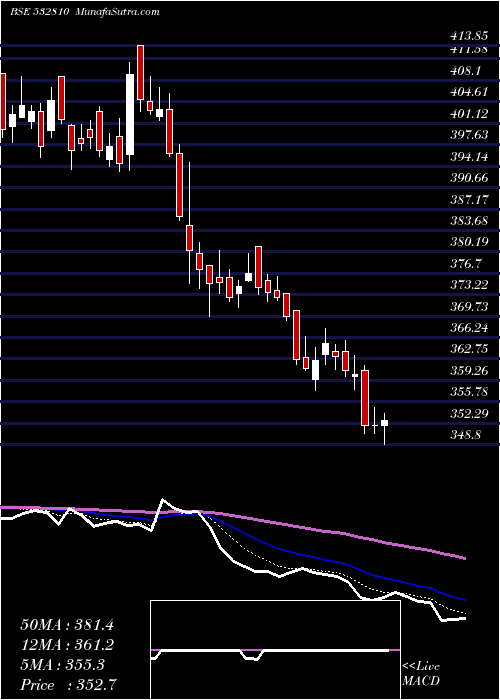
Task: Click the 373.22 price axis label
Action: 469,285
